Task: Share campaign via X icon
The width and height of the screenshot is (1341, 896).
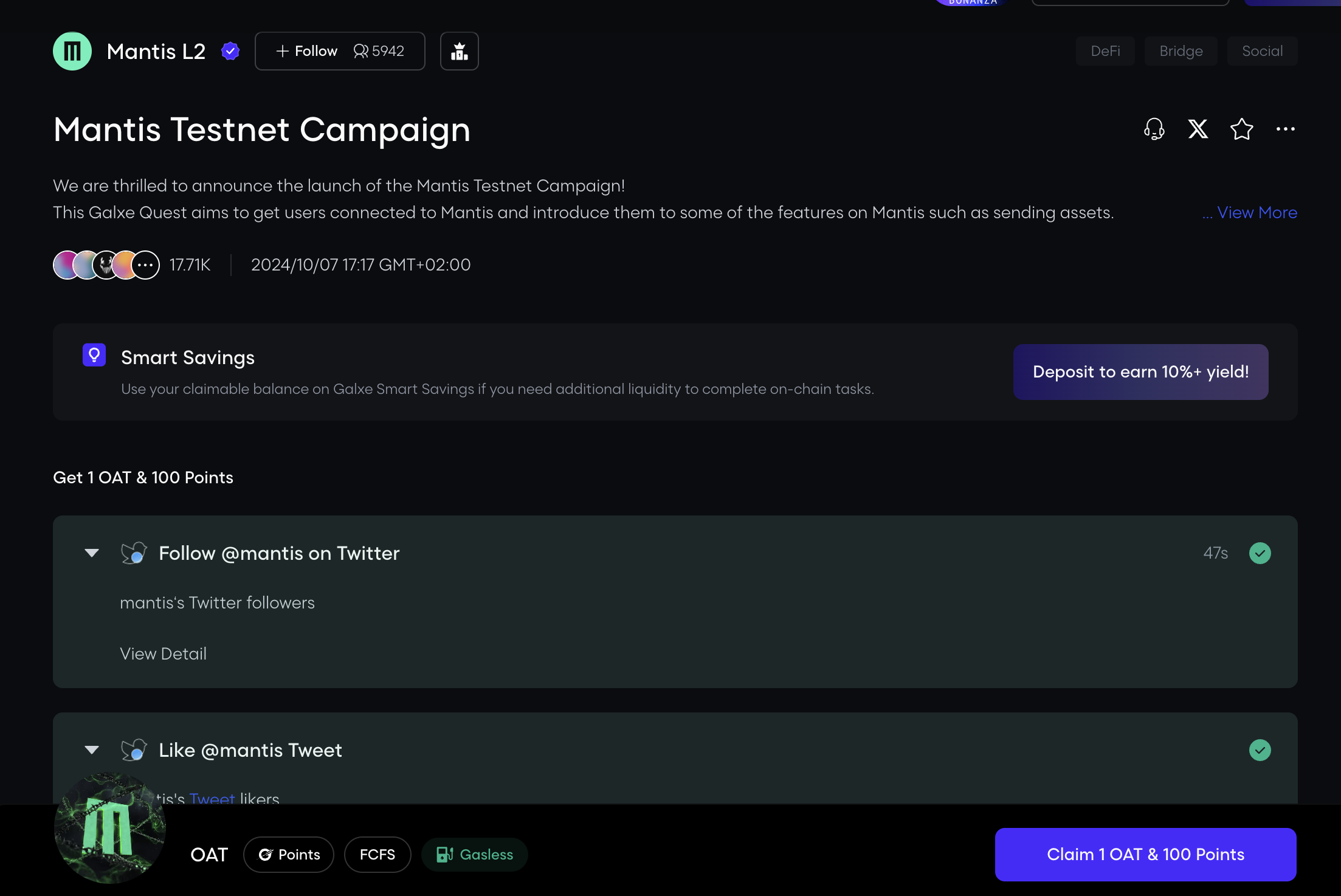Action: pos(1198,129)
